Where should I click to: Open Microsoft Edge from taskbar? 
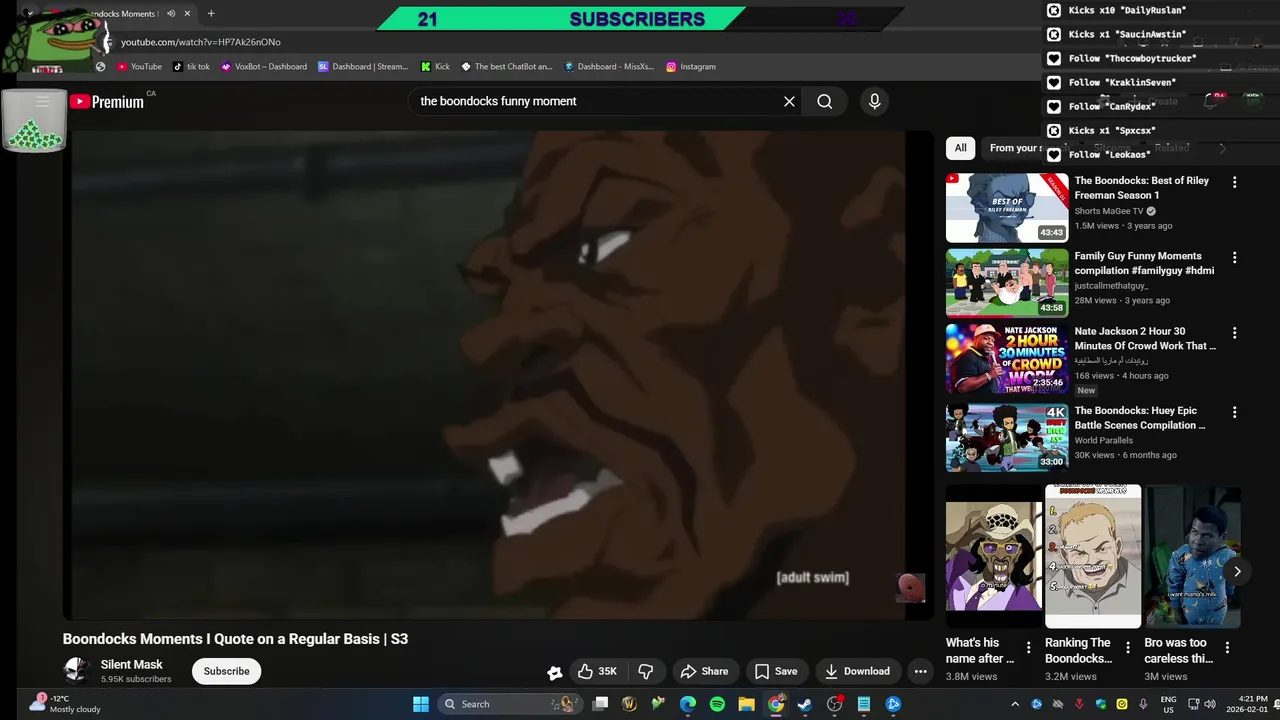(688, 704)
